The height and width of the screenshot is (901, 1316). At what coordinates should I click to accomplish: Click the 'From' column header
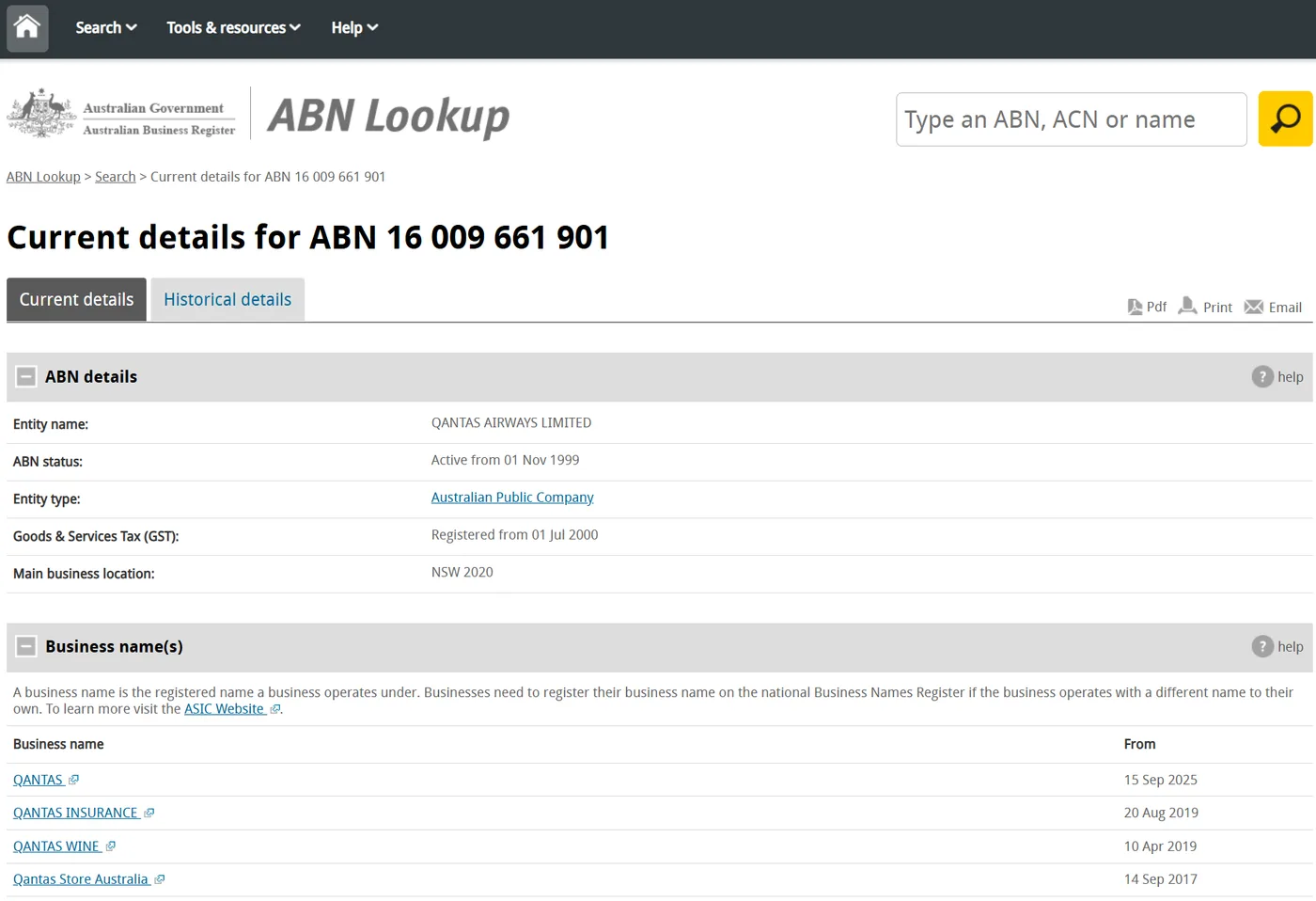coord(1140,744)
